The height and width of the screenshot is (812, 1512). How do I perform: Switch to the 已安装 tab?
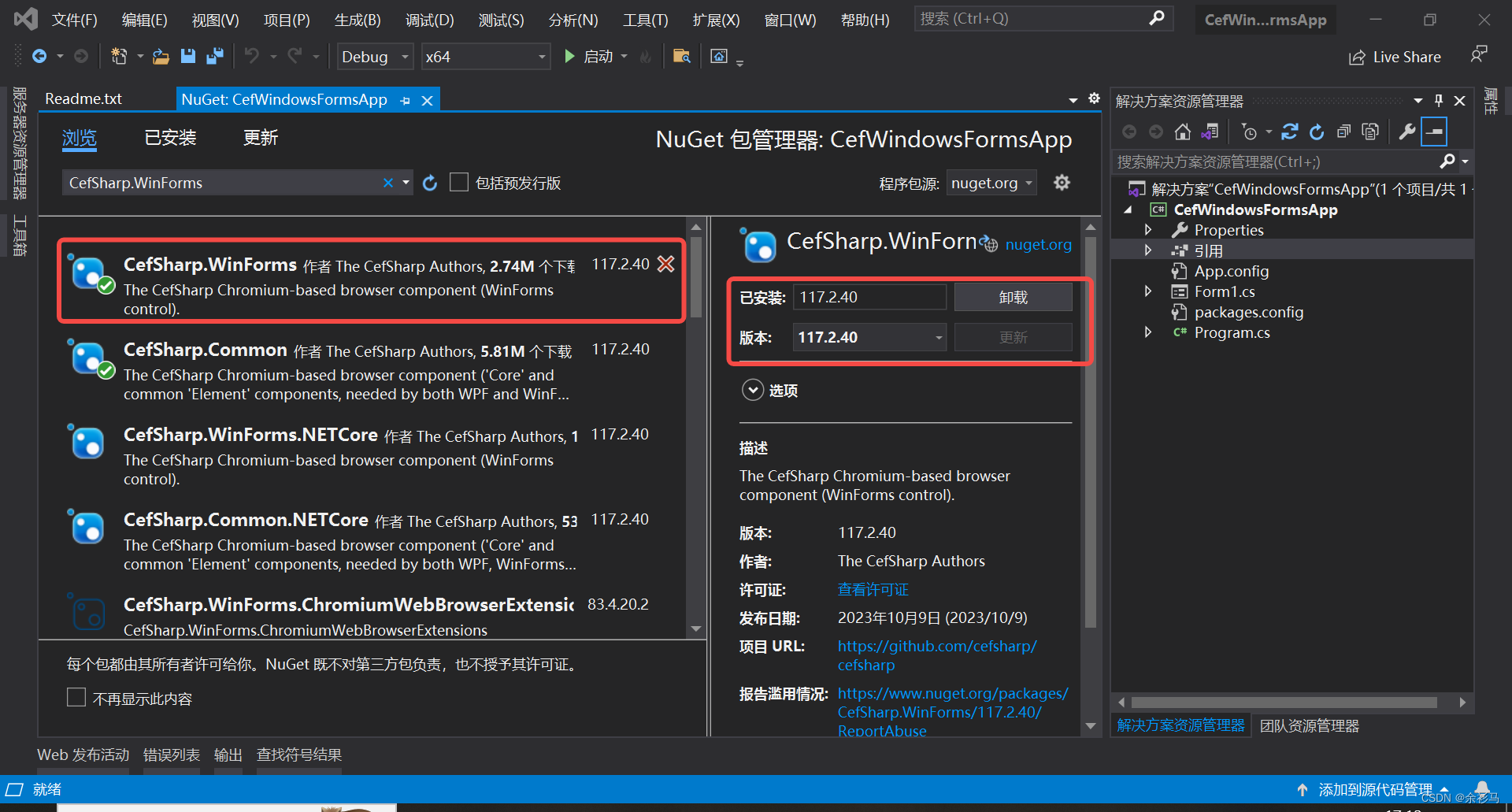pyautogui.click(x=169, y=138)
